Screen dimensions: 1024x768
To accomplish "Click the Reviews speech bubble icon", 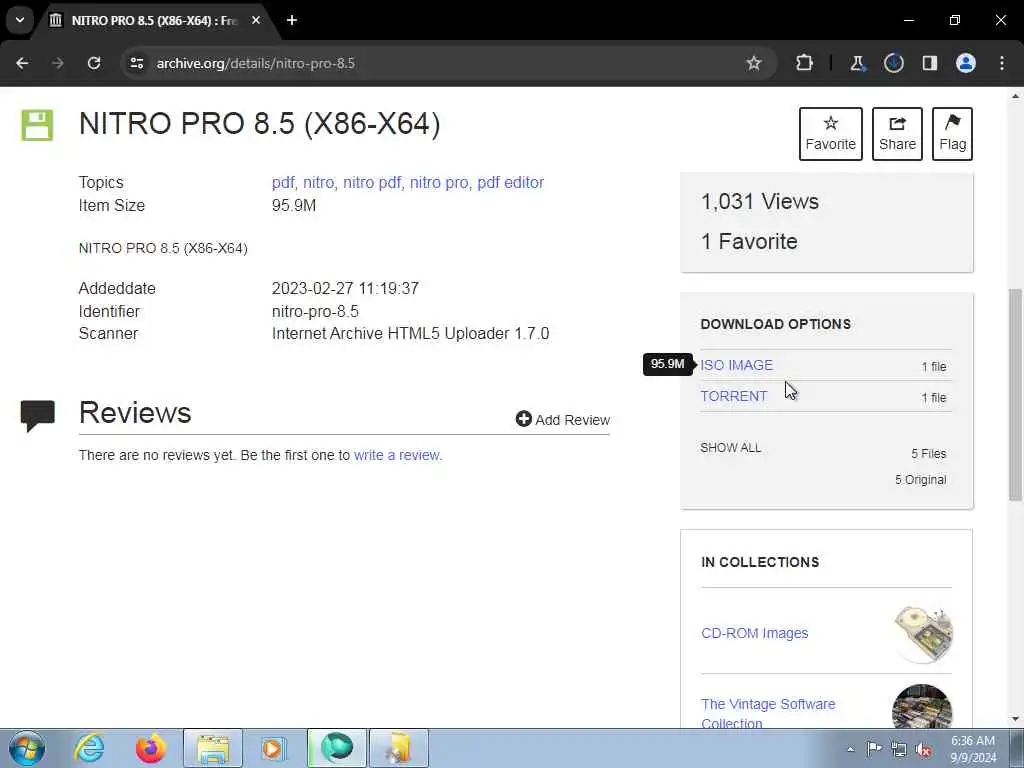I will (37, 416).
